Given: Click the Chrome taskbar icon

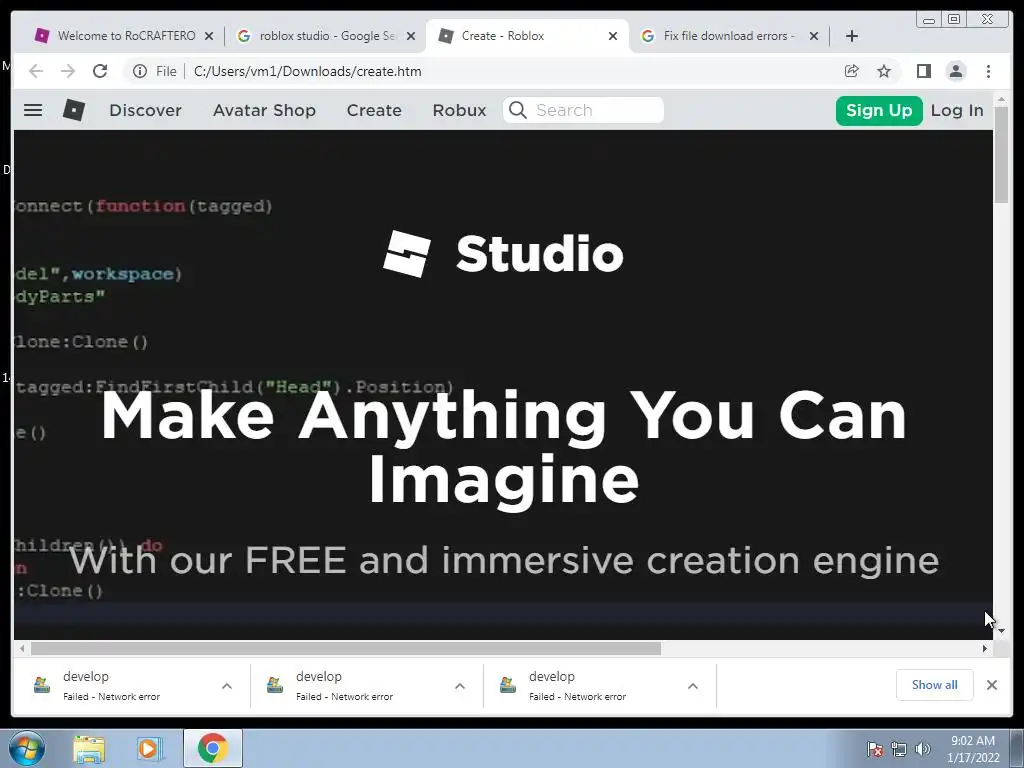Looking at the screenshot, I should (212, 748).
